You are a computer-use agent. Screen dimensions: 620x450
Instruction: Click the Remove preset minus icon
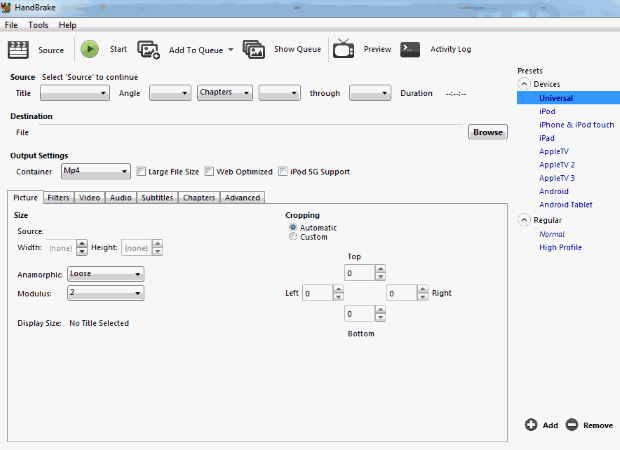(x=572, y=425)
